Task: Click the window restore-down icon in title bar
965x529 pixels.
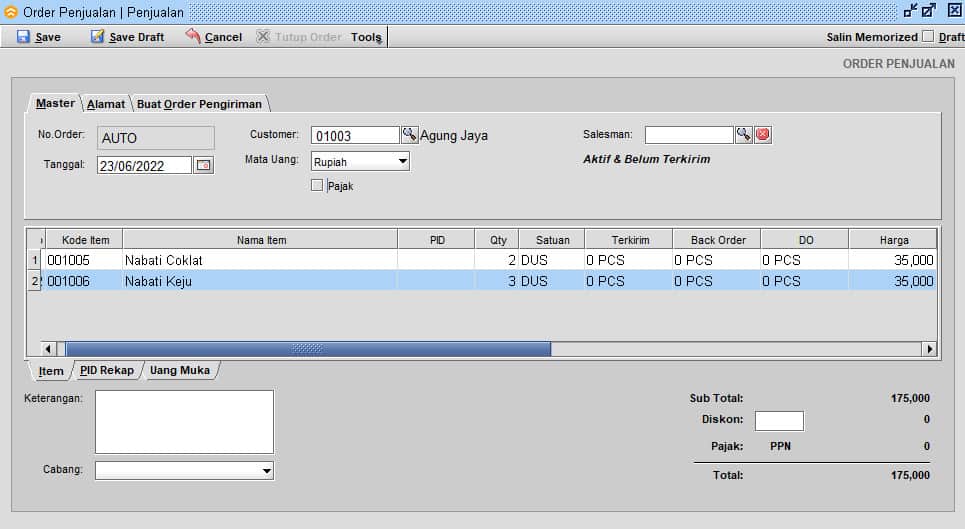Action: [910, 10]
